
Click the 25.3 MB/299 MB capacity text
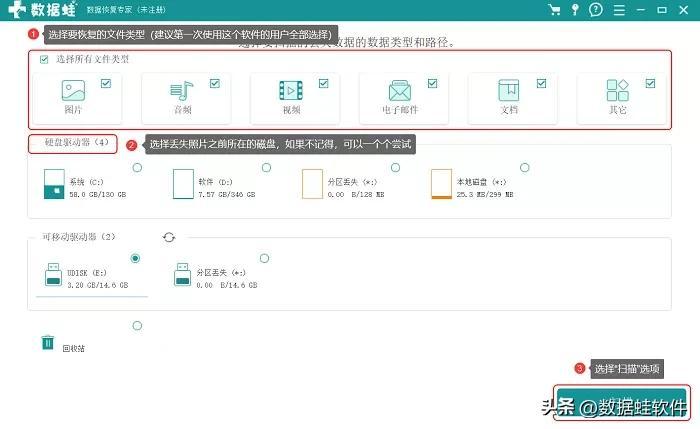point(485,195)
